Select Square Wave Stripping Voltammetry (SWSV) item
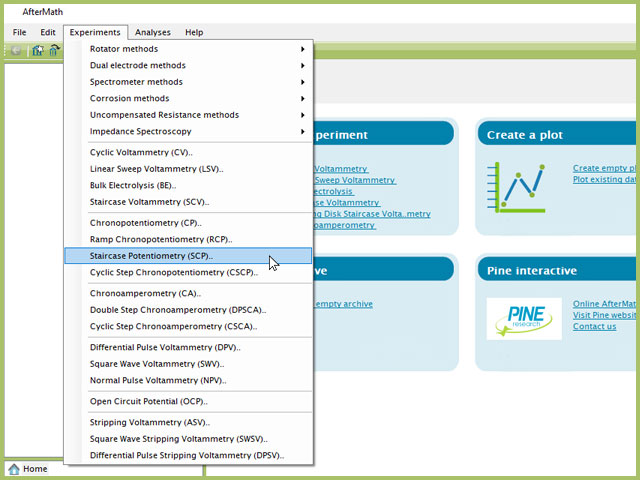This screenshot has width=640, height=480. (x=189, y=439)
